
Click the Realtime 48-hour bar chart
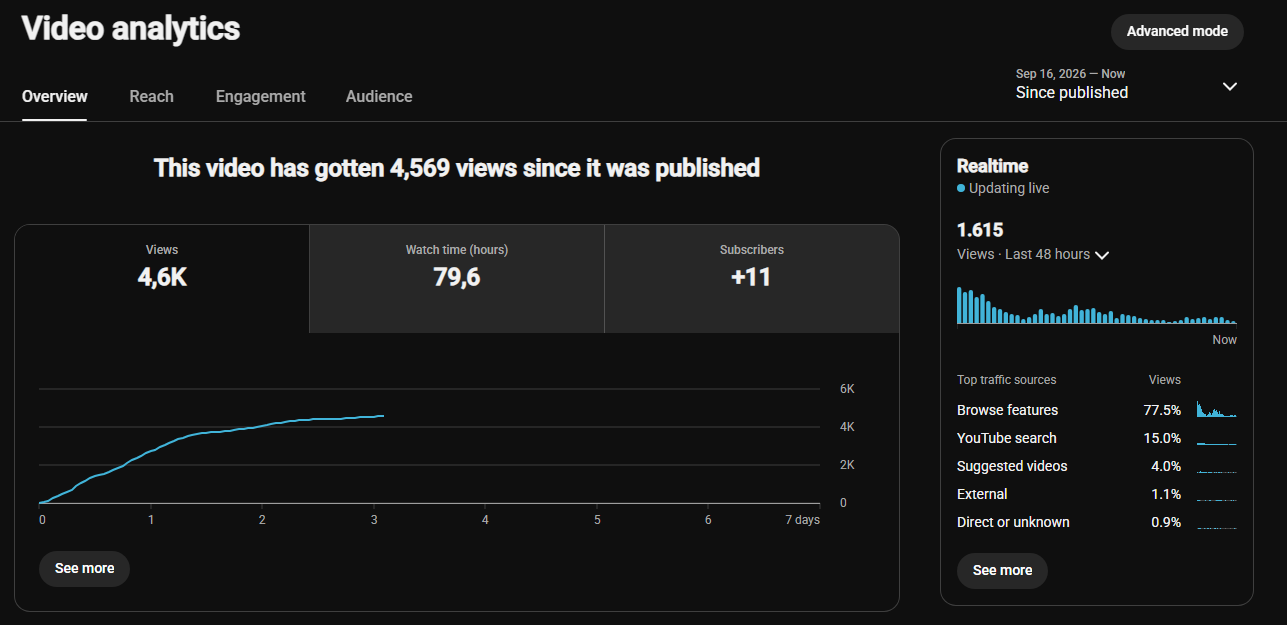tap(1097, 305)
